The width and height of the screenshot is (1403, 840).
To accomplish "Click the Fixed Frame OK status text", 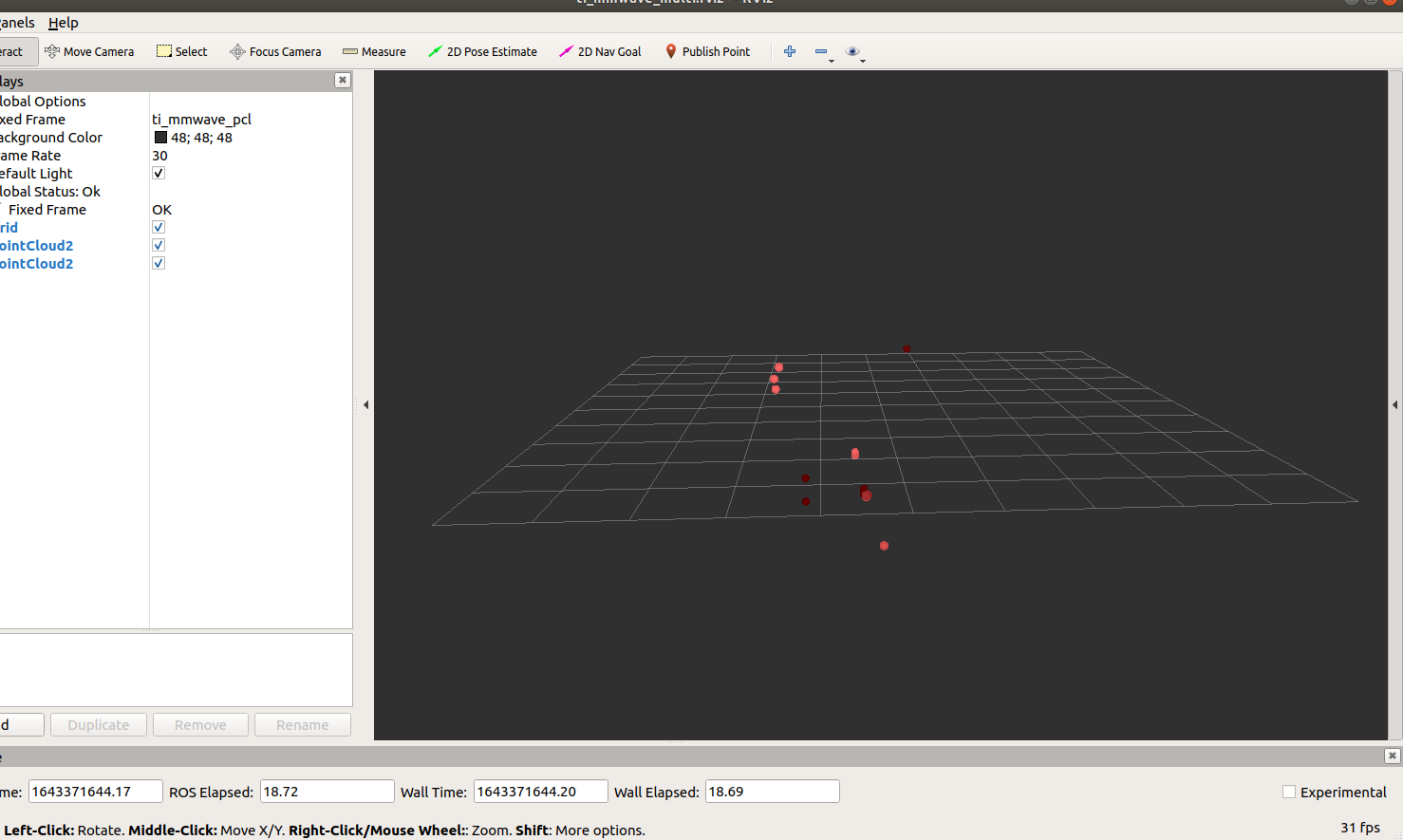I will pos(162,210).
